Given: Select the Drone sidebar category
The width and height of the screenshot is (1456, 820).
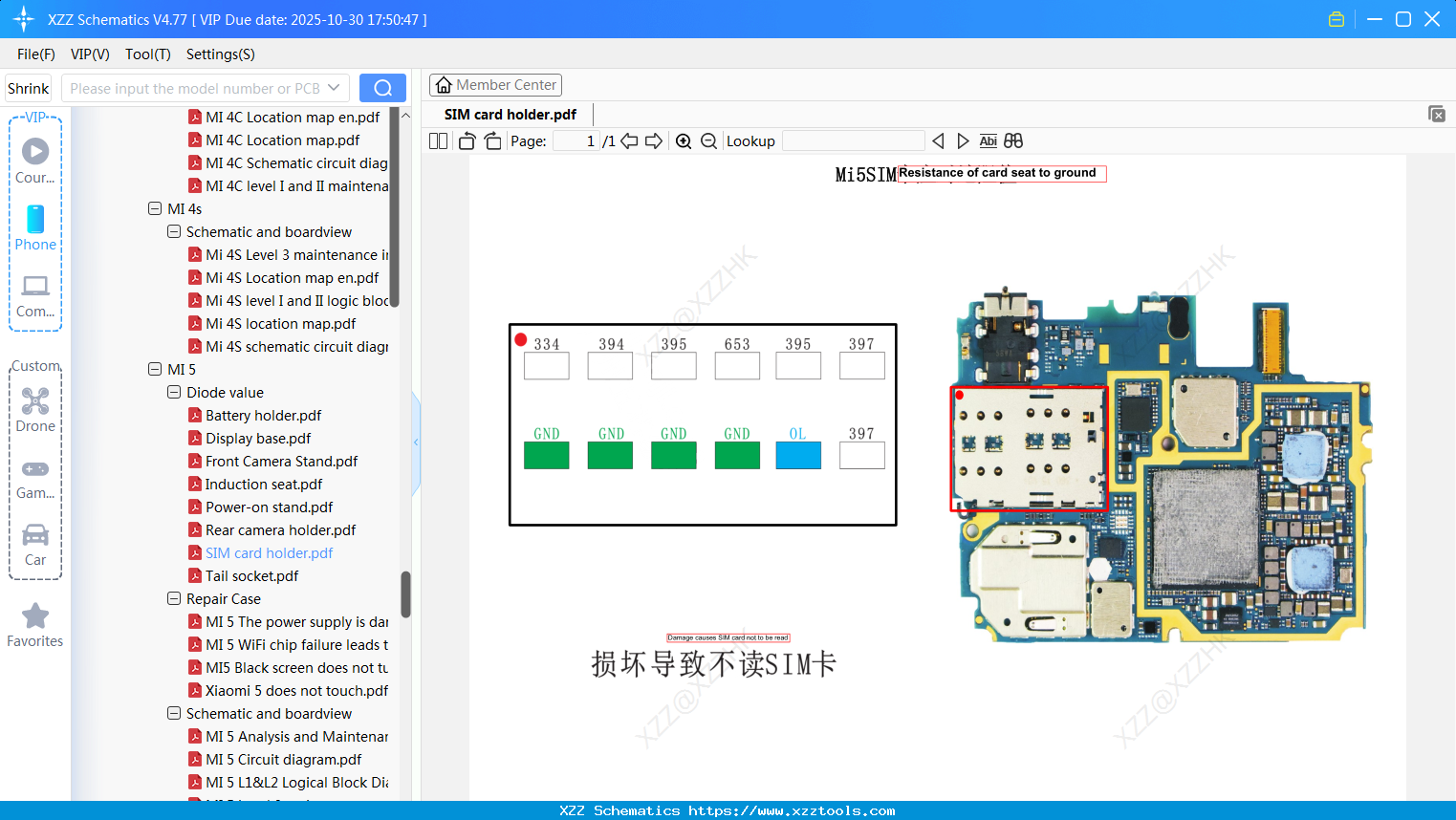Looking at the screenshot, I should [35, 410].
